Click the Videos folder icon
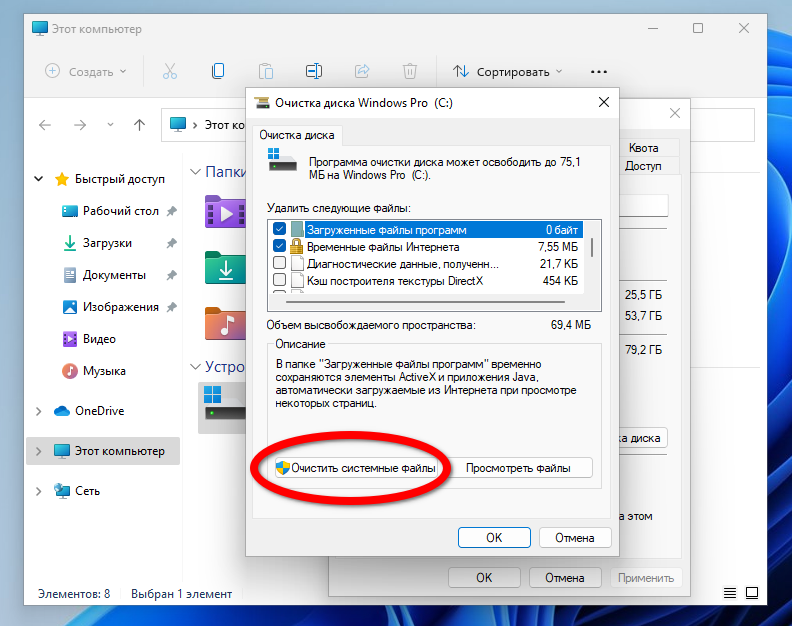The width and height of the screenshot is (792, 626). click(225, 212)
